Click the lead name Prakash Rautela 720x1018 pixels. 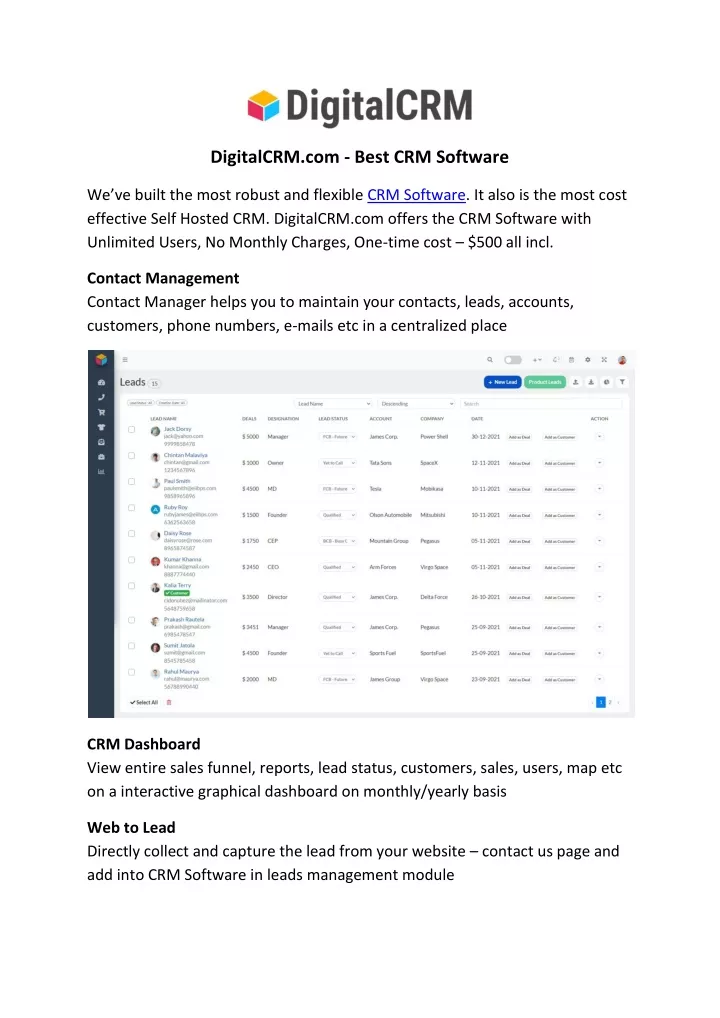coord(184,619)
